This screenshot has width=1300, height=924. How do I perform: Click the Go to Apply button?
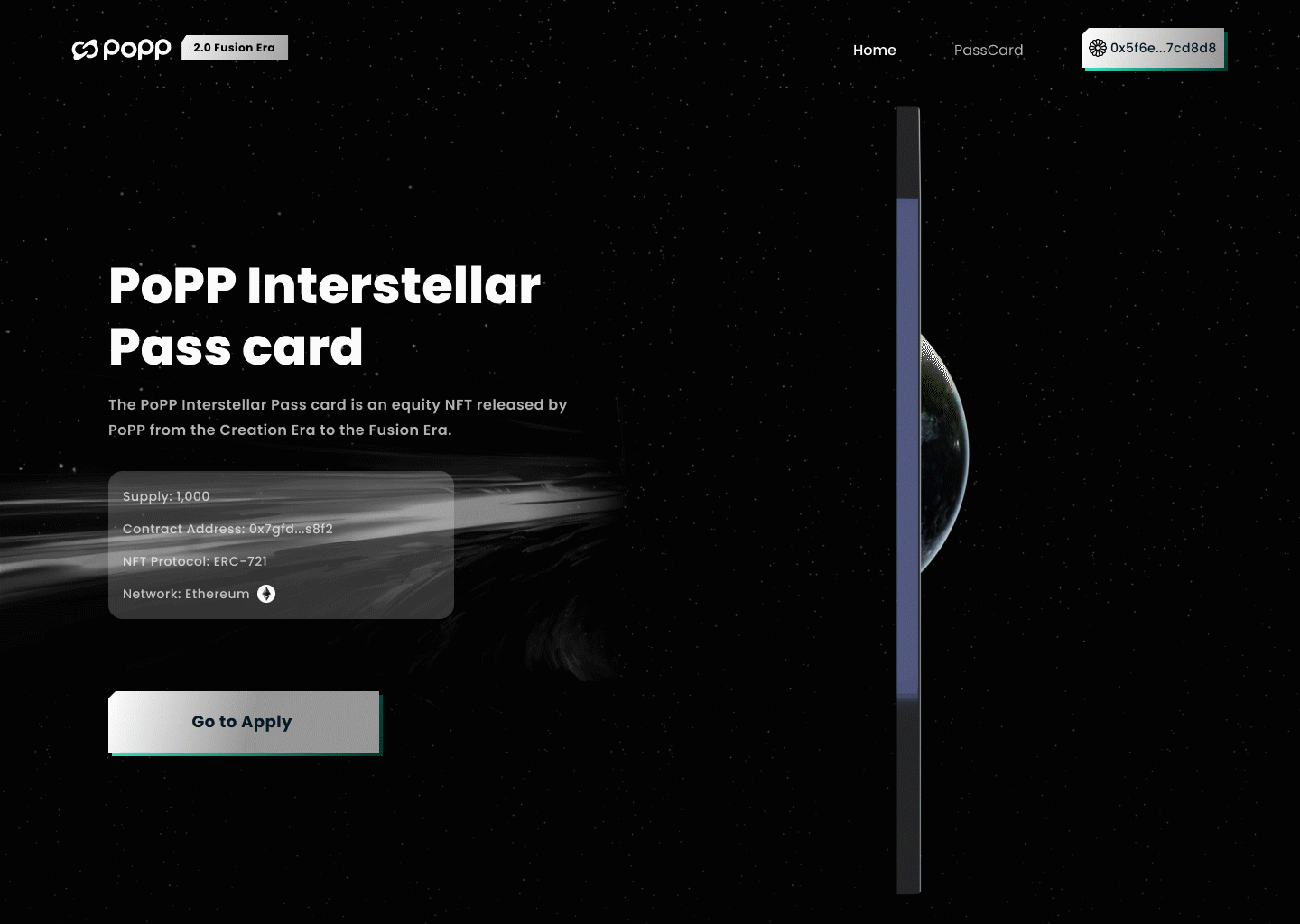(244, 722)
